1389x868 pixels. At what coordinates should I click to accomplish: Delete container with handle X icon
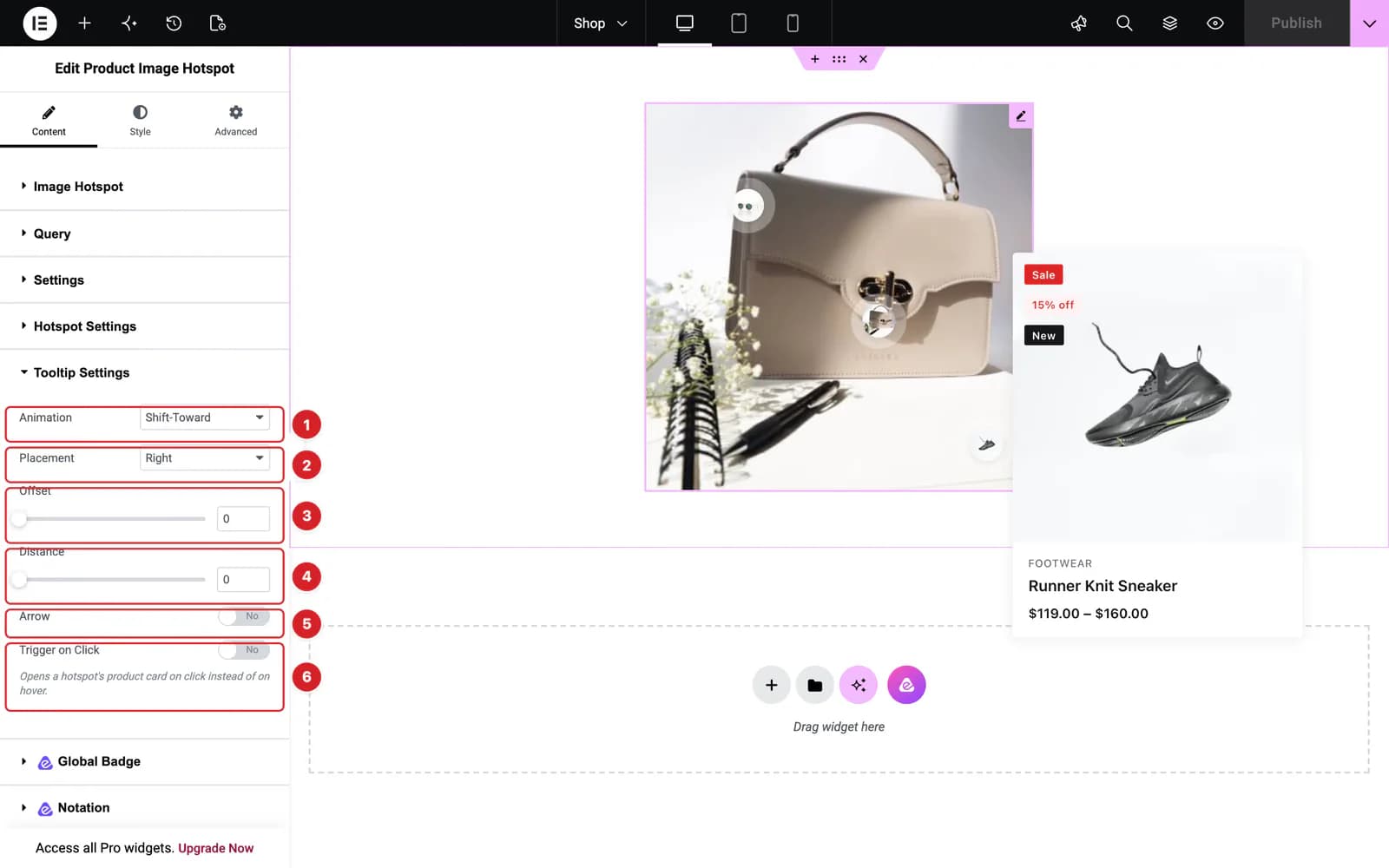coord(863,59)
